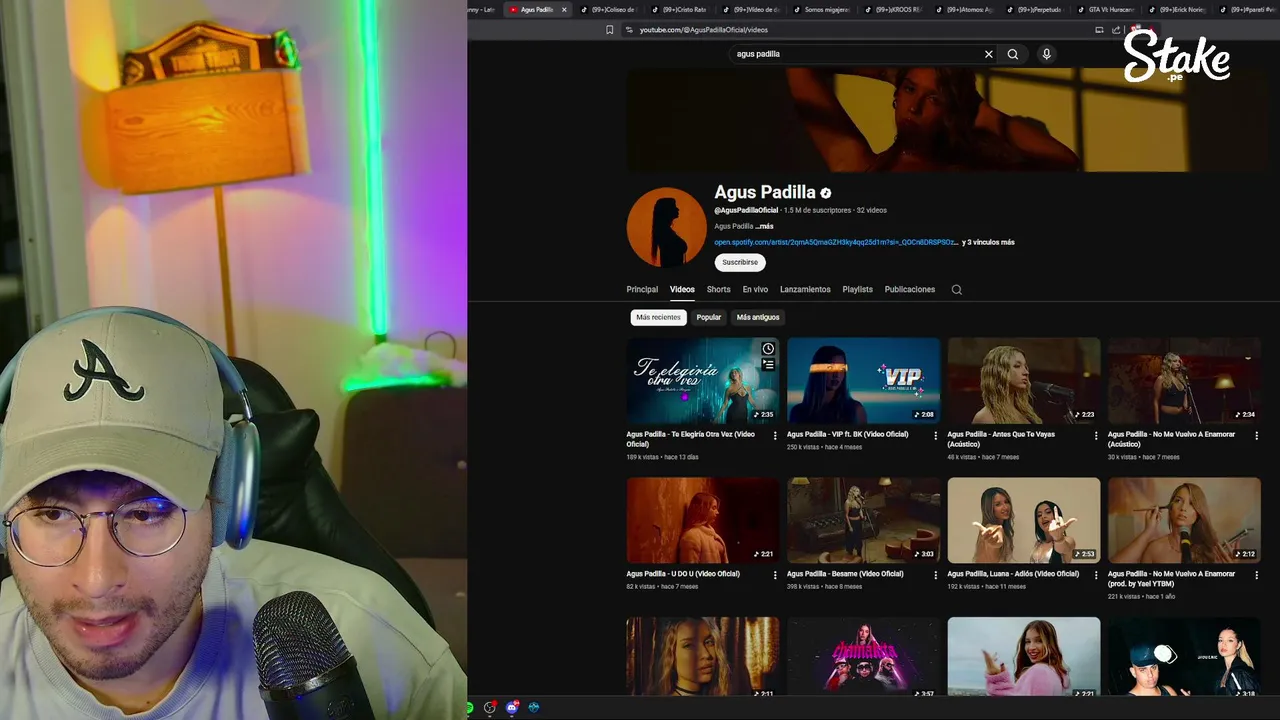Play the Adiós video thumbnail

(1024, 520)
